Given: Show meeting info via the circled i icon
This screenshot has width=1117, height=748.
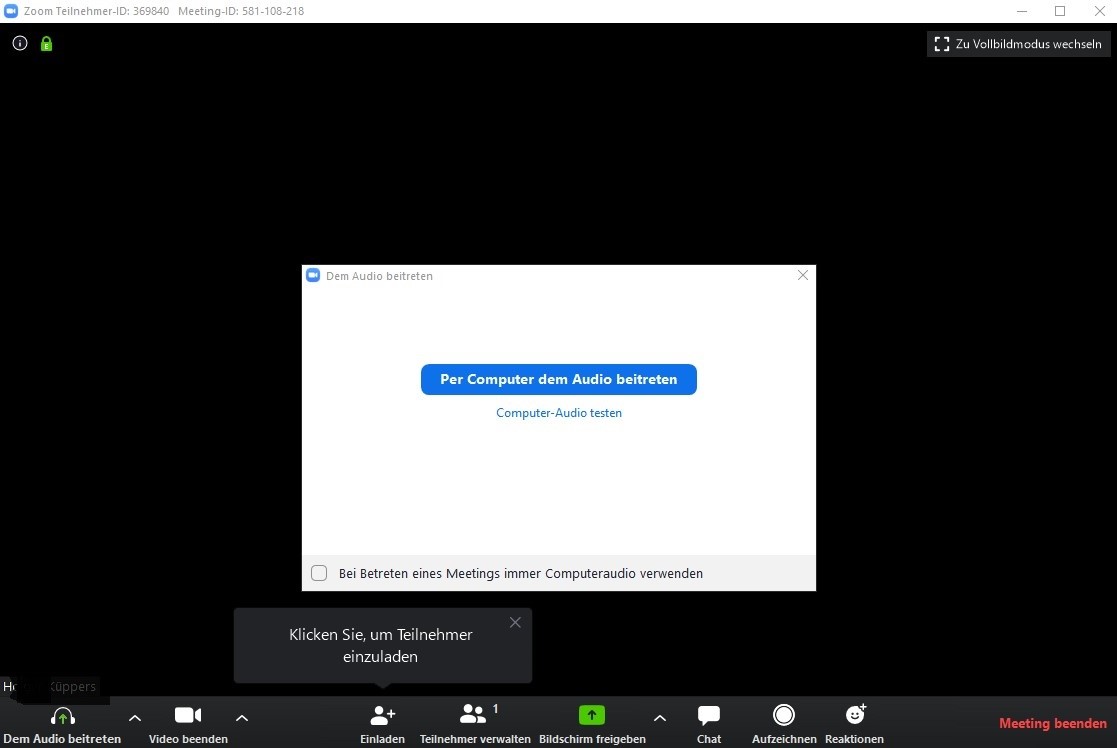Looking at the screenshot, I should (20, 43).
